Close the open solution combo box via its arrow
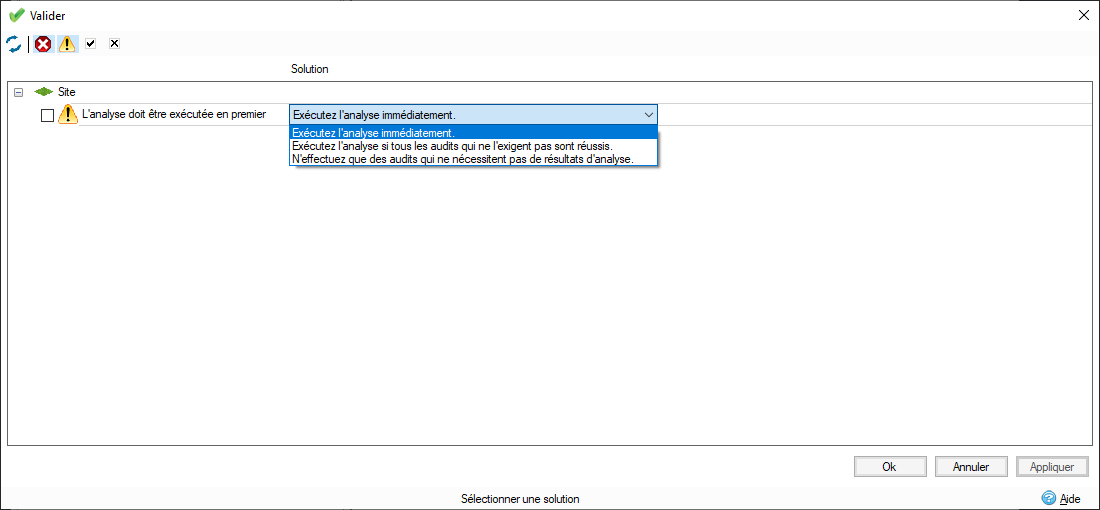The image size is (1100, 510). 648,114
